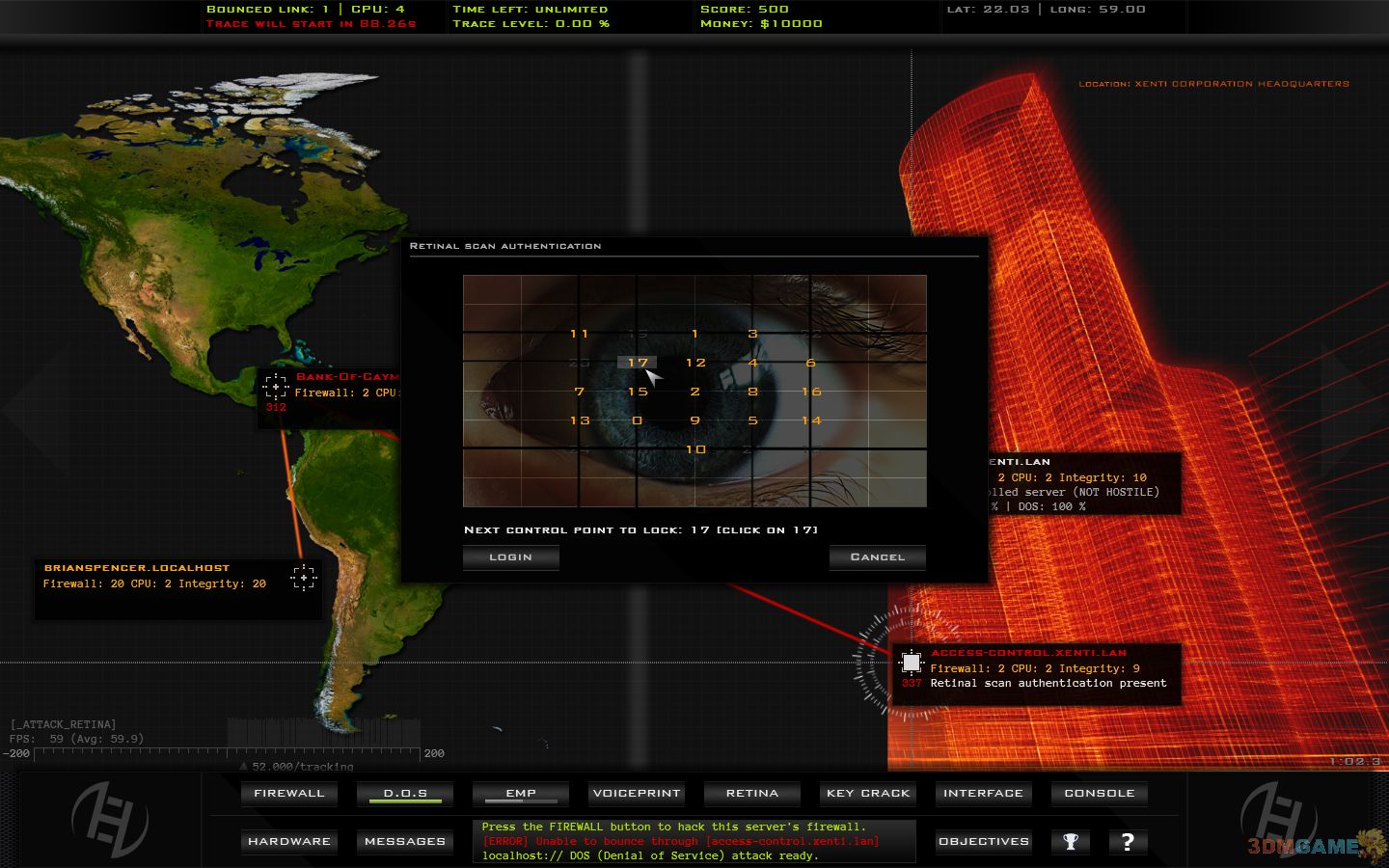Open the CONSOLE panel
Image resolution: width=1389 pixels, height=868 pixels.
click(1099, 793)
